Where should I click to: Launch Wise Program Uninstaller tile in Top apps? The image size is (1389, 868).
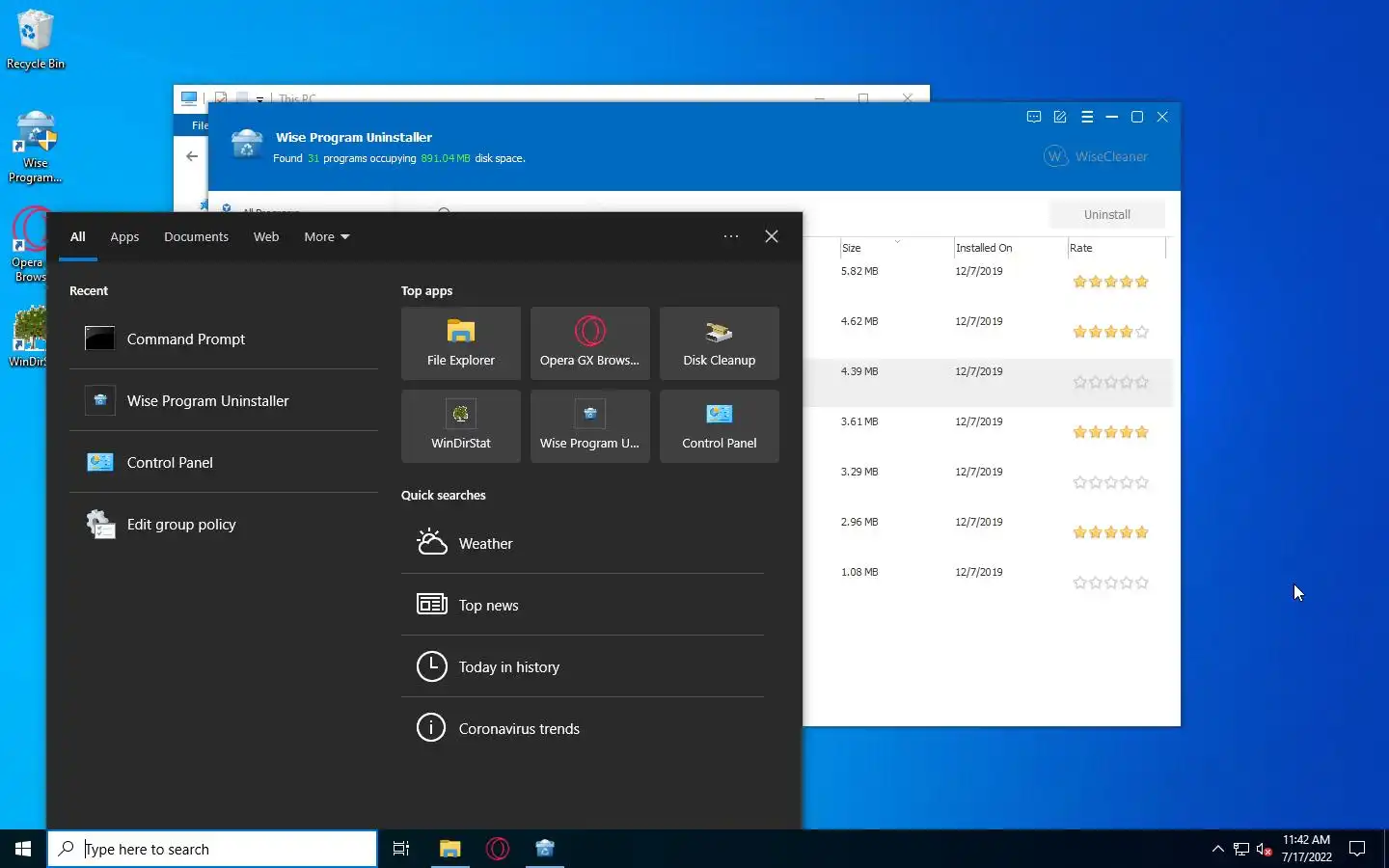[590, 426]
